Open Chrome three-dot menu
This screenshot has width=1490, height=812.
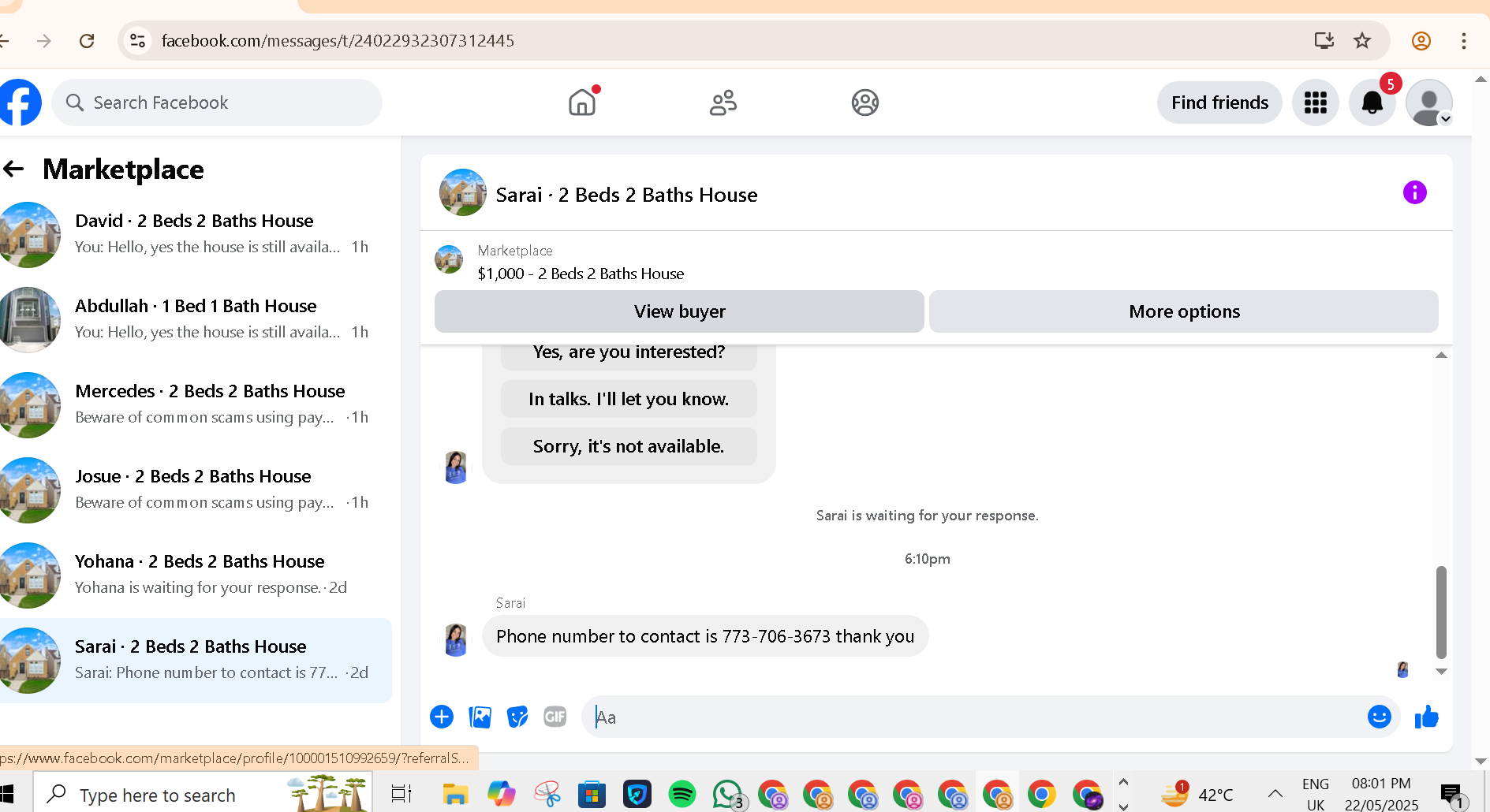tap(1464, 41)
